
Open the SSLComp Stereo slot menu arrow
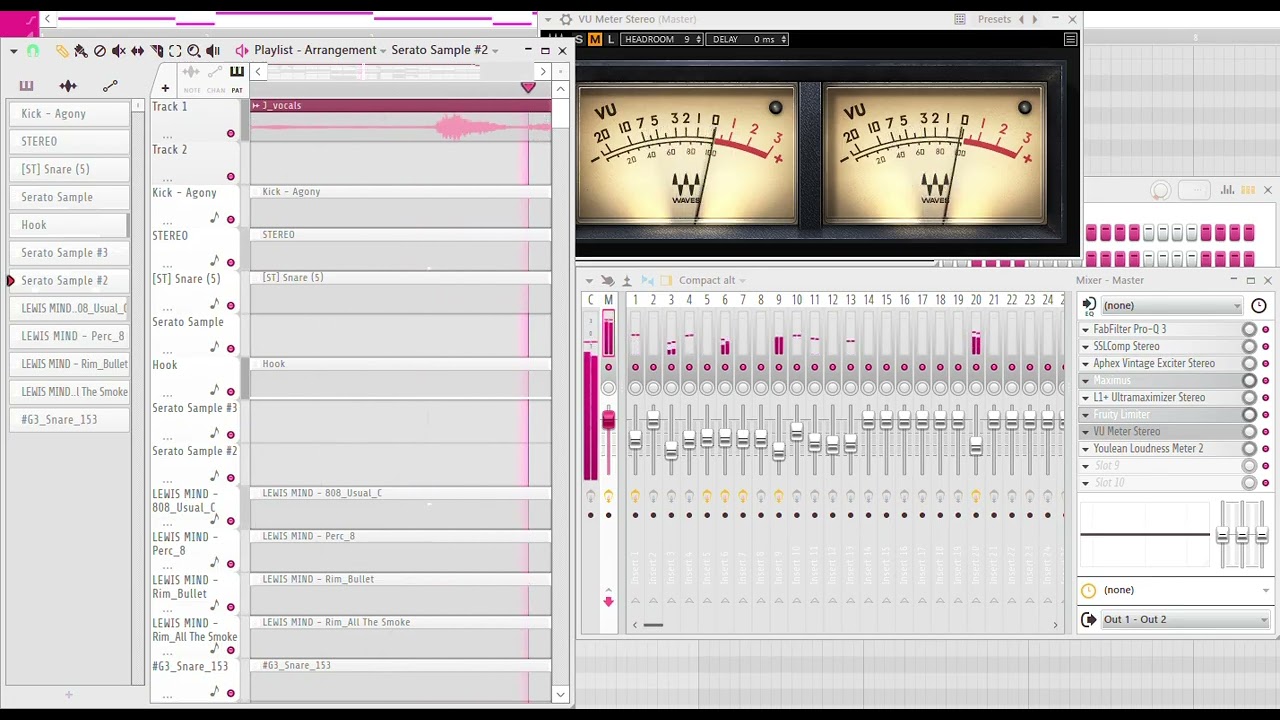click(1086, 346)
